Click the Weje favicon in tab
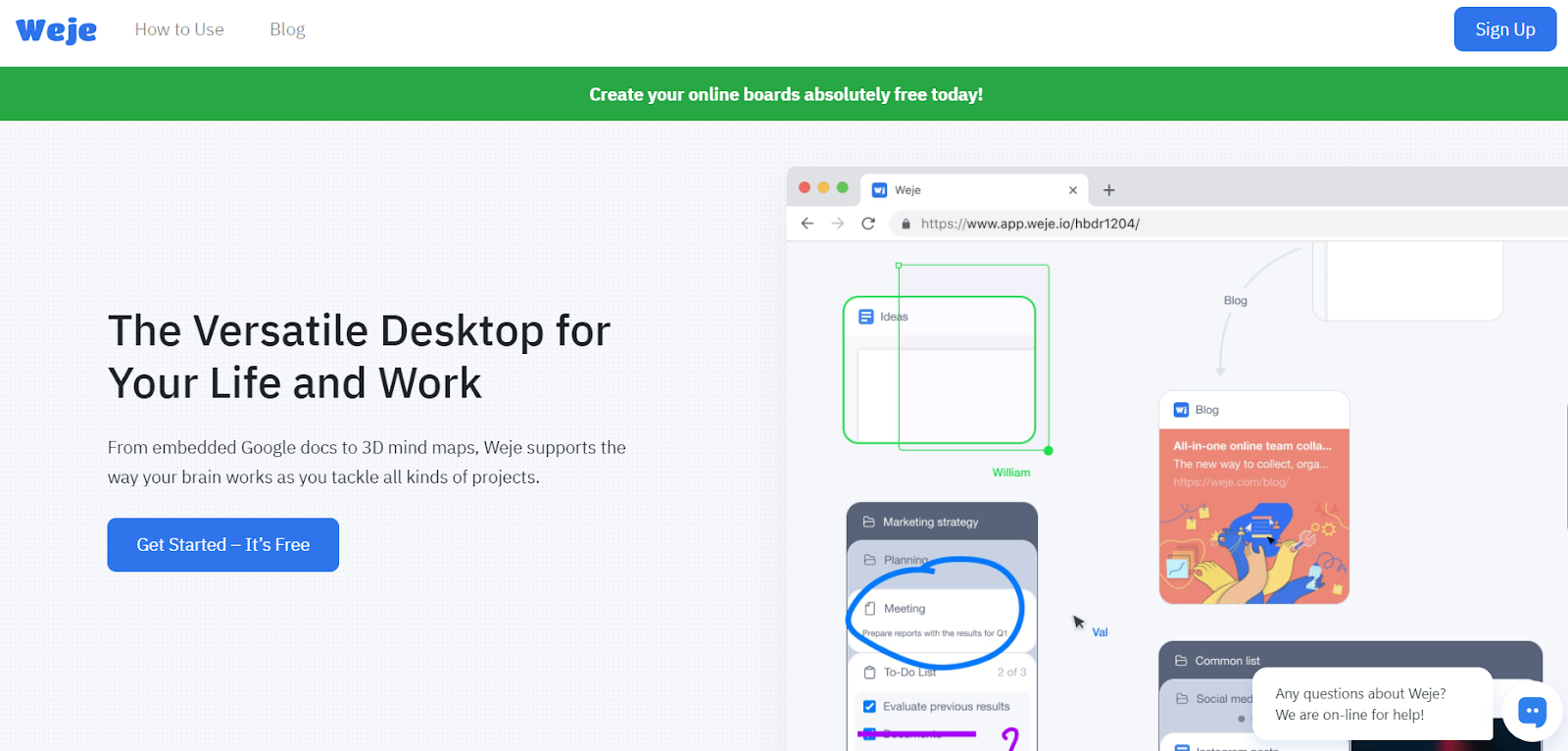 (879, 190)
